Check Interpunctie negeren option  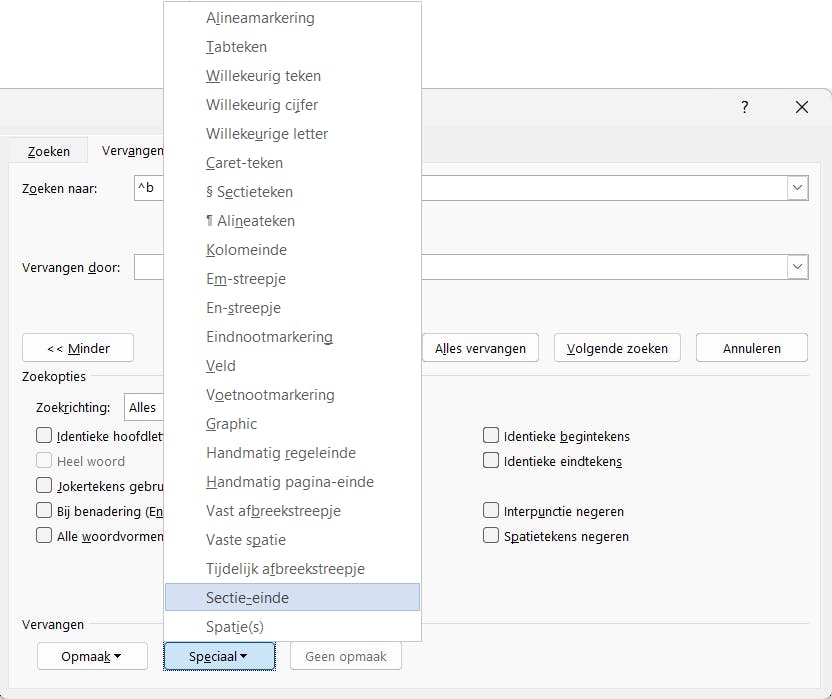(x=491, y=511)
